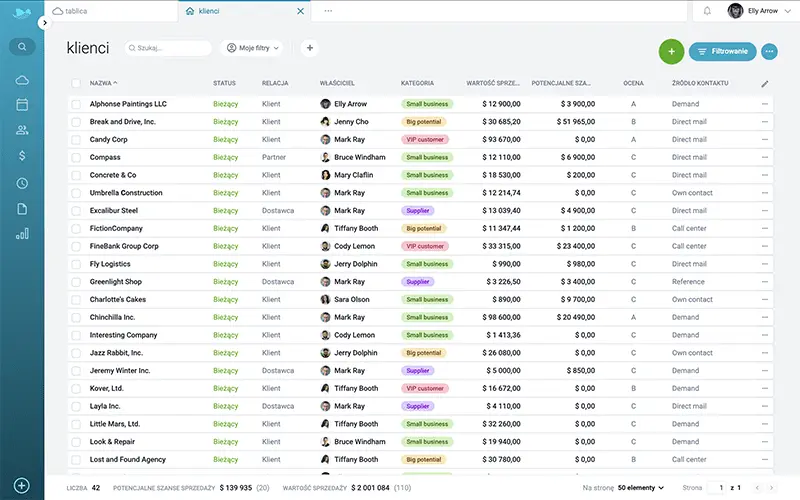Tick the checkbox for Alphonse Paintings LLC
The image size is (800, 500).
coord(76,104)
